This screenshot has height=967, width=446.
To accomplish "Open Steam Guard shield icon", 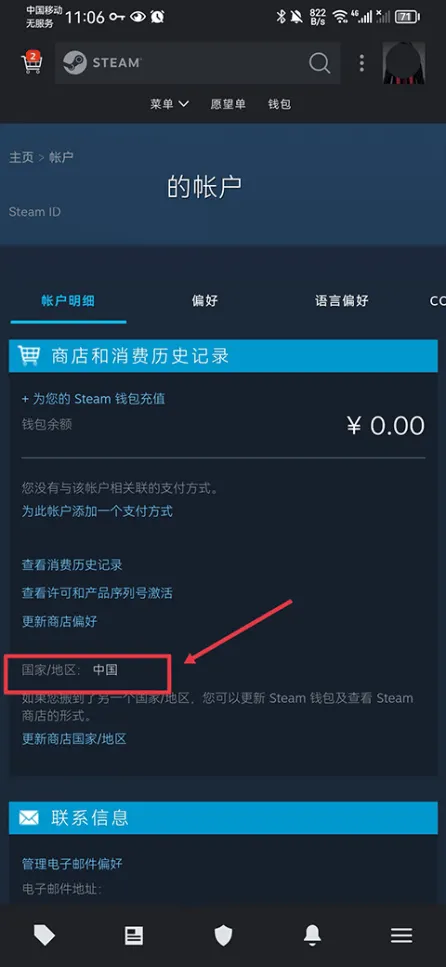I will [223, 936].
